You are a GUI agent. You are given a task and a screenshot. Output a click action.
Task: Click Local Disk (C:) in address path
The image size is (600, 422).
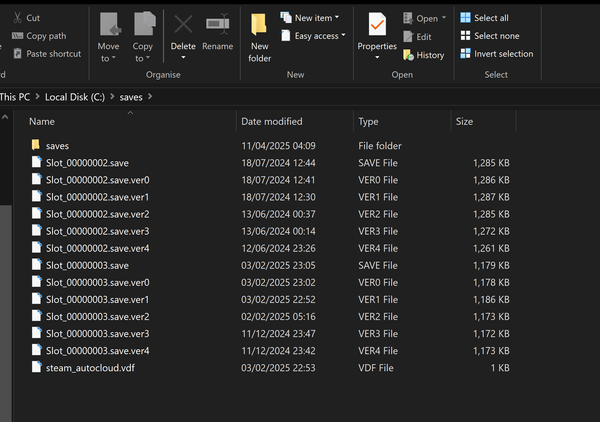(x=75, y=97)
